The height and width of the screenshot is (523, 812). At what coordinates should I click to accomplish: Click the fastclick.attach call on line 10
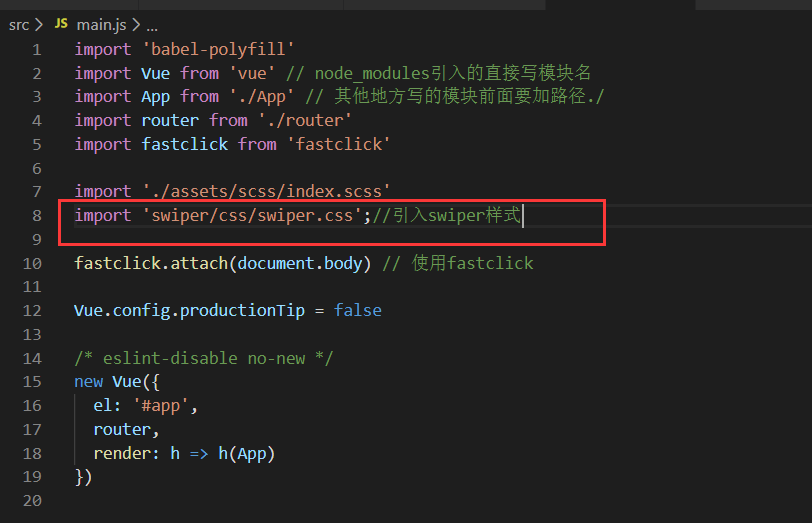[x=151, y=263]
